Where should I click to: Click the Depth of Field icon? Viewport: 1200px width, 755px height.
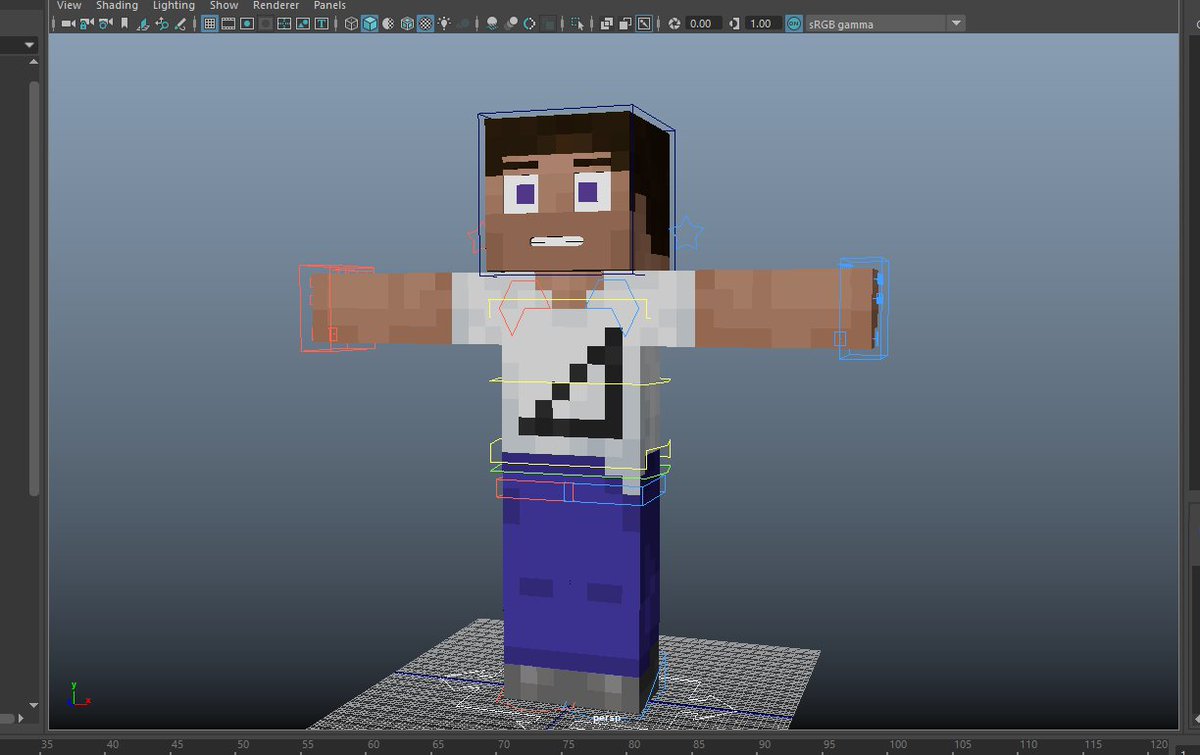(547, 23)
